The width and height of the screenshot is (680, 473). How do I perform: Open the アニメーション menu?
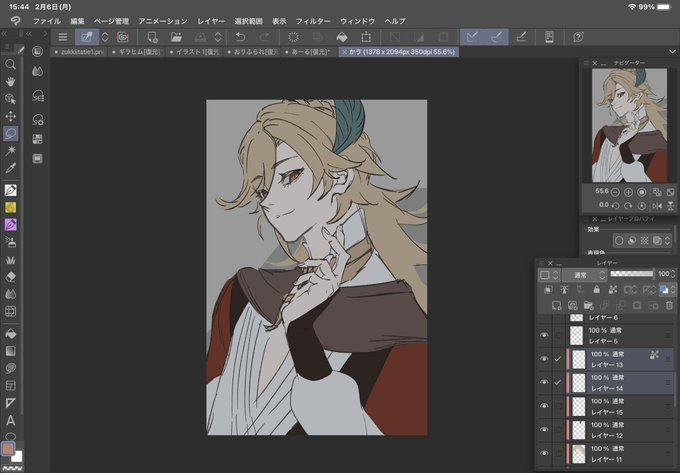click(163, 21)
